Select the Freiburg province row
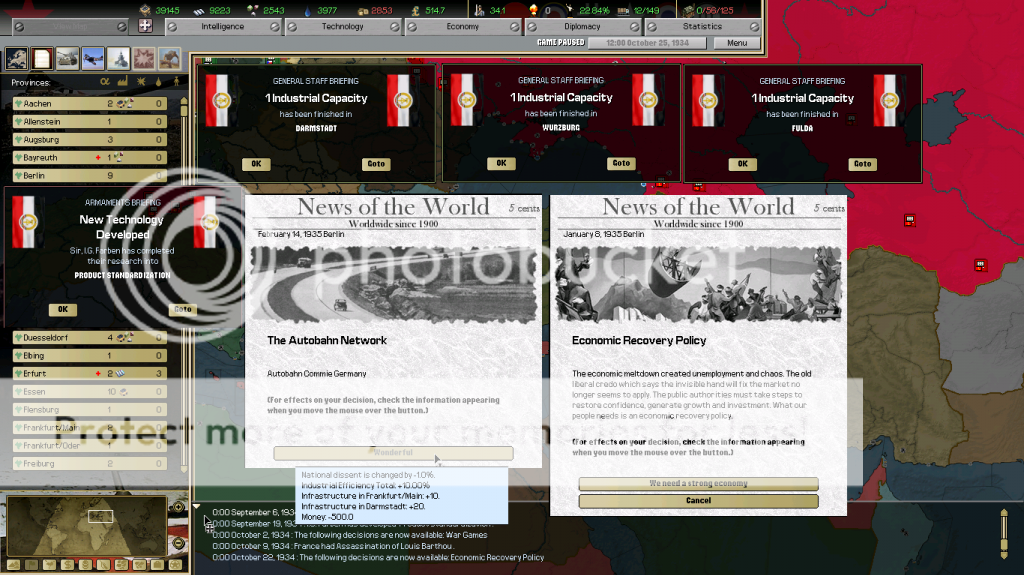1024x575 pixels. (x=90, y=464)
